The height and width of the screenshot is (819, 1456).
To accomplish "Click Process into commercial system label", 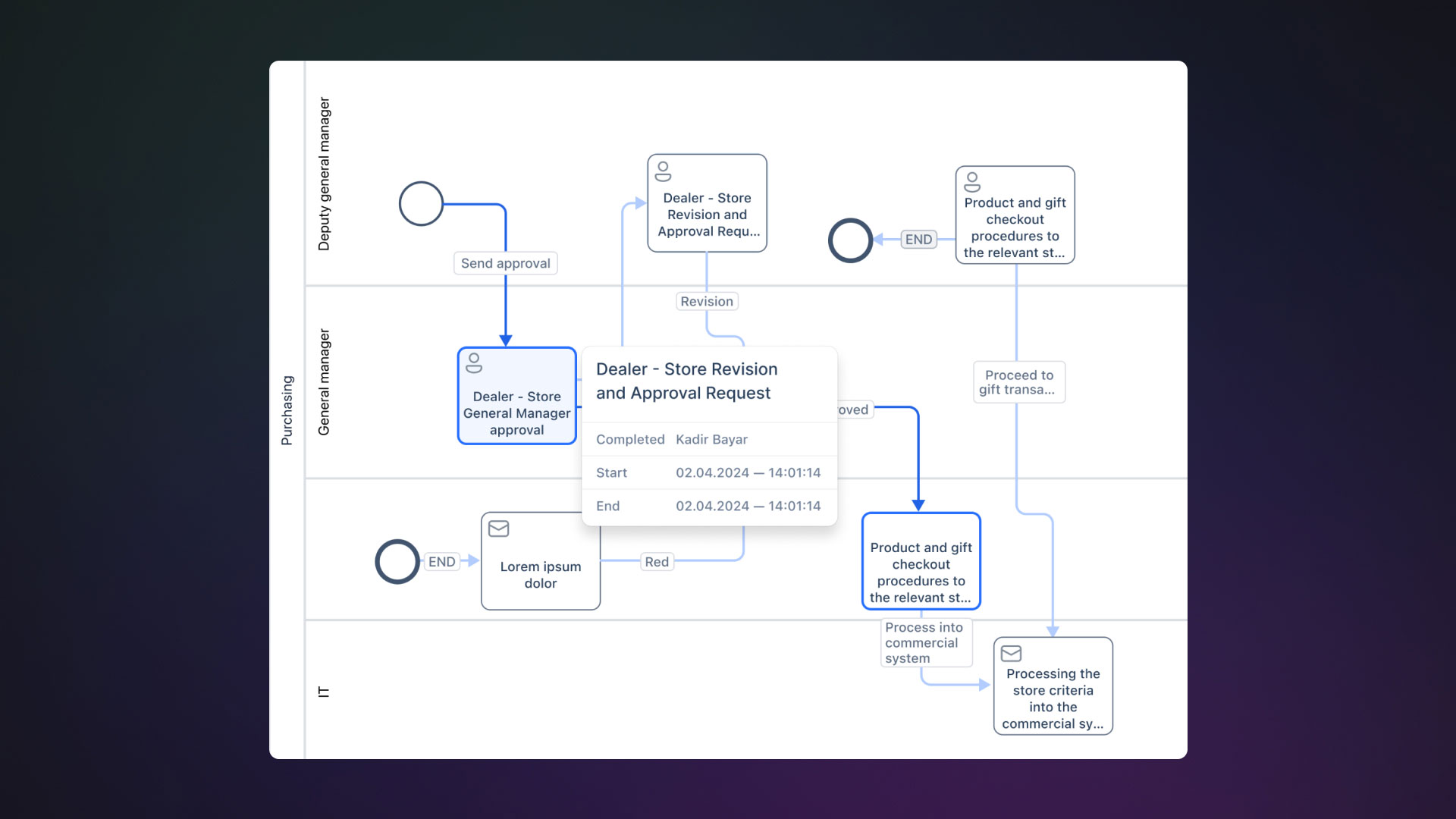I will pyautogui.click(x=924, y=642).
